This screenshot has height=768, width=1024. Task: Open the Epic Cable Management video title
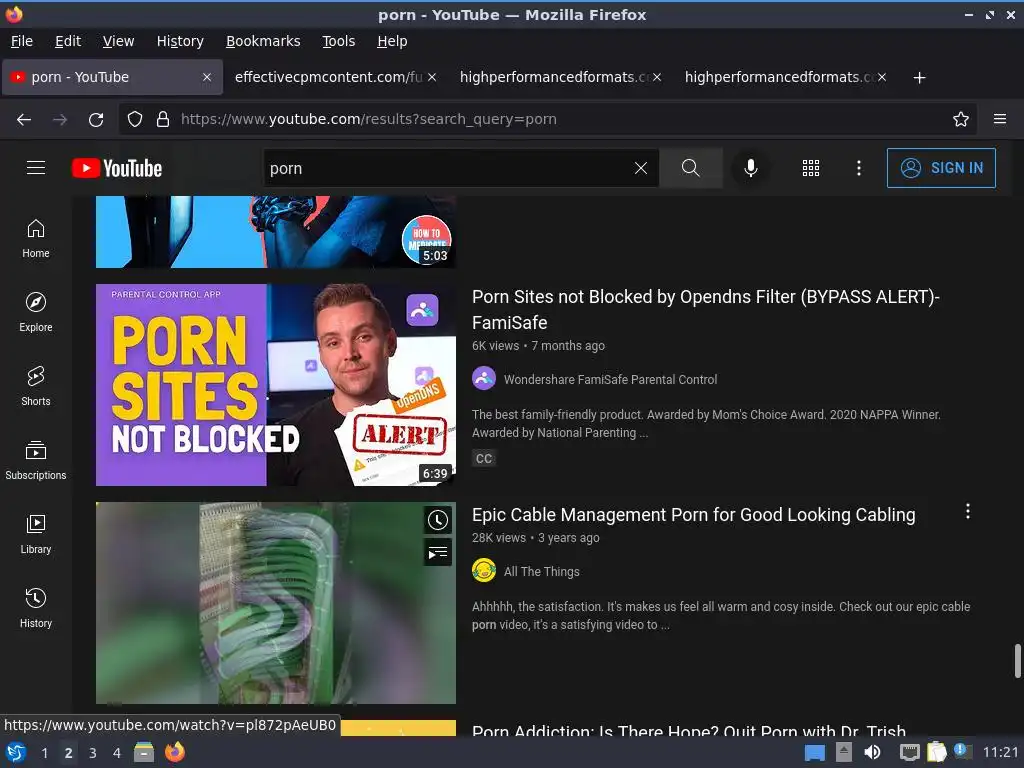(694, 515)
